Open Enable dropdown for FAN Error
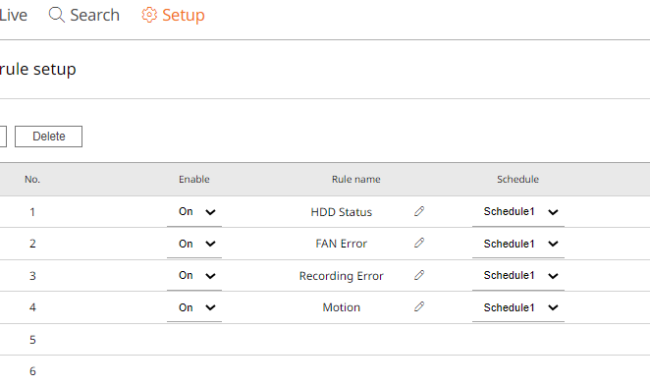This screenshot has height=385, width=650. (194, 244)
